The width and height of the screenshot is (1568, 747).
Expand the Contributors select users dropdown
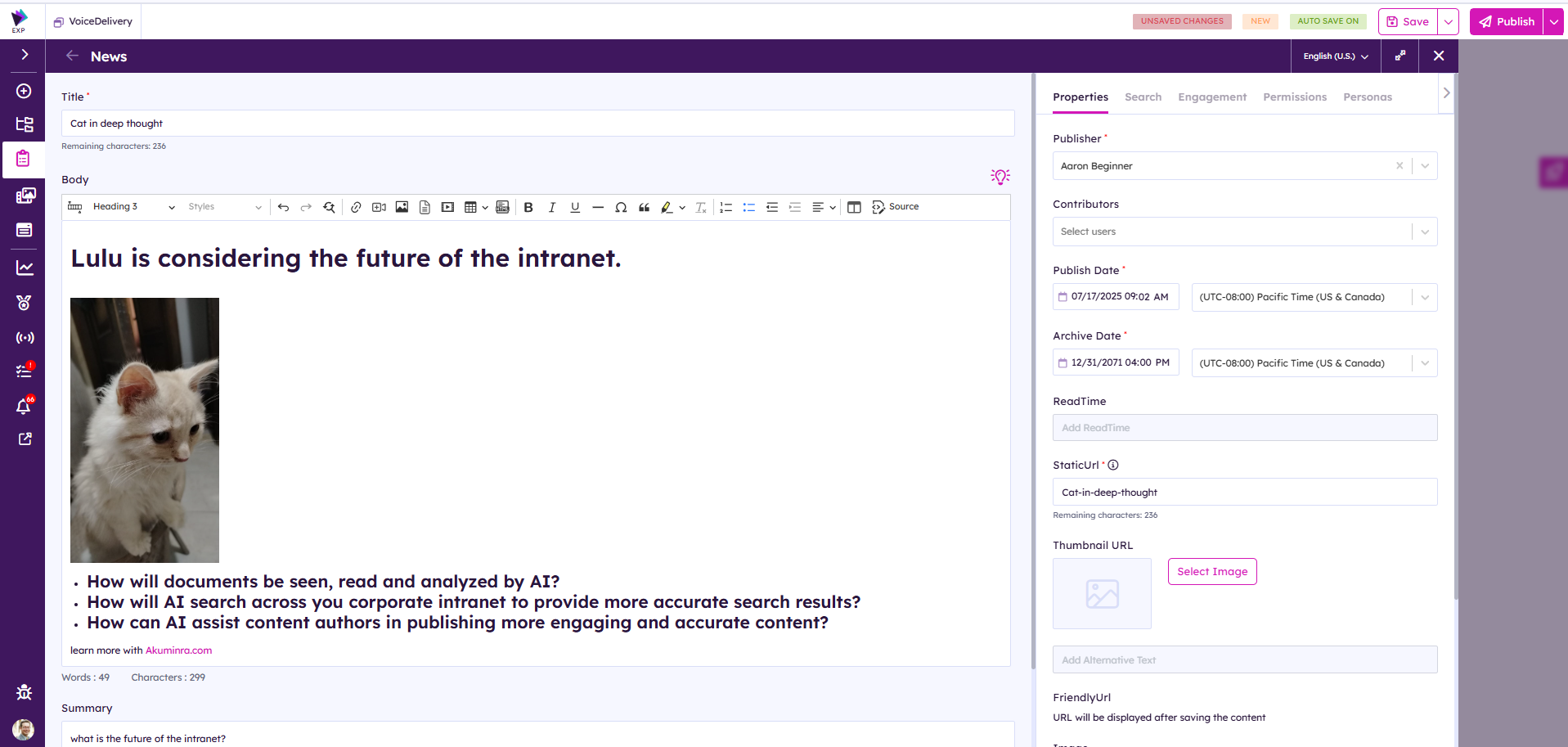pos(1424,232)
